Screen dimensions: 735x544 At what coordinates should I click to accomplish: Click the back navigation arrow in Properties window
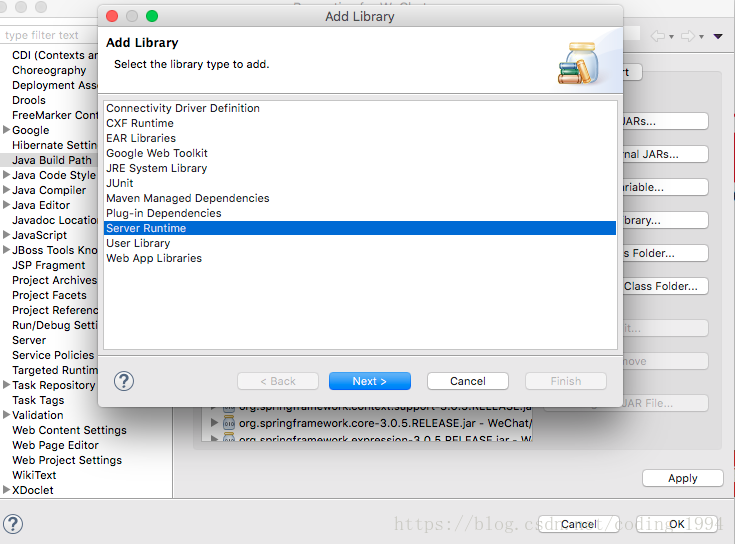pyautogui.click(x=658, y=36)
